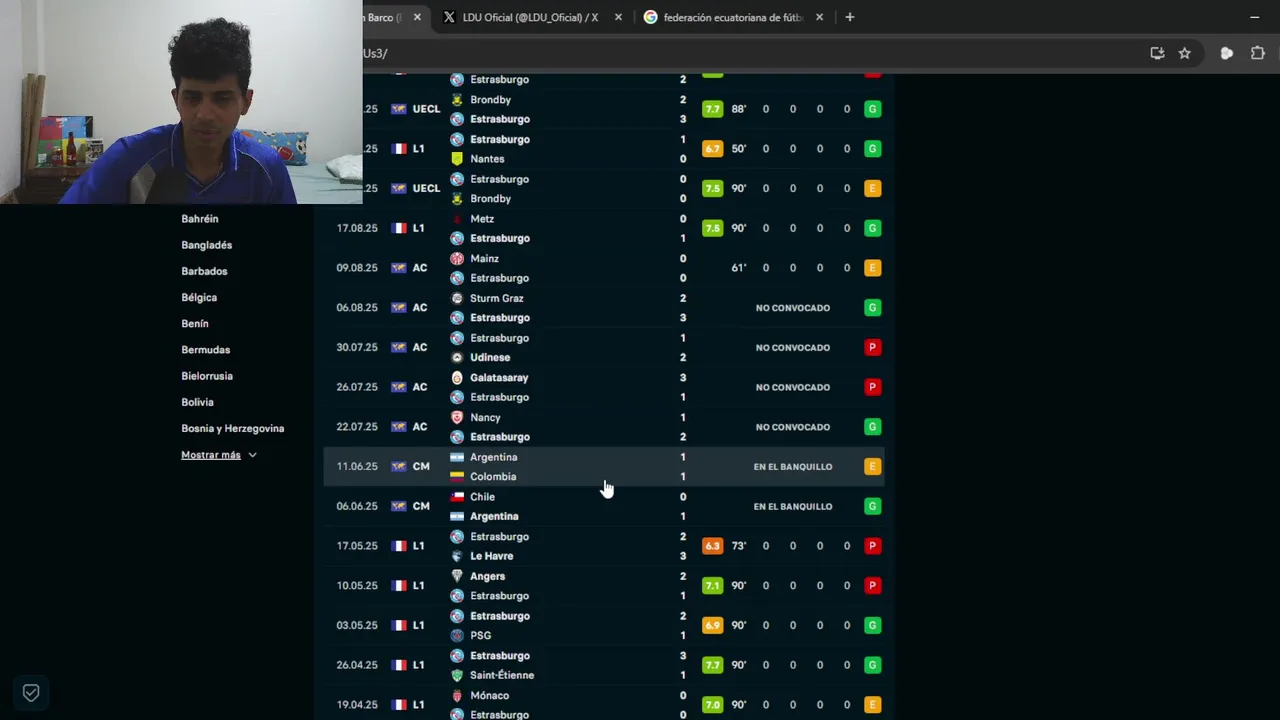This screenshot has height=720, width=1280.
Task: Select Bangladés in country list
Action: point(206,245)
